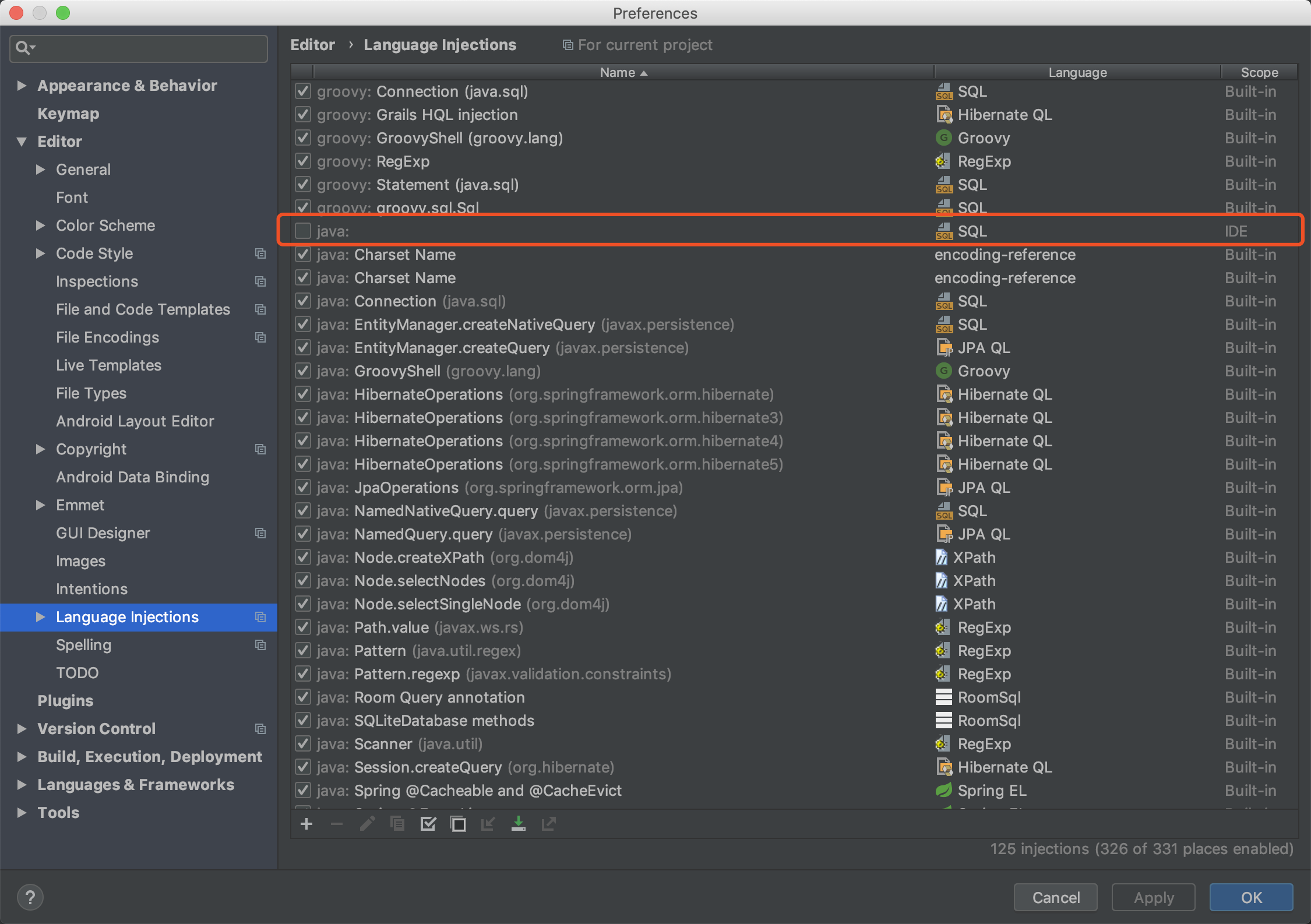Expand Appearance & Behavior section
1311x924 pixels.
[22, 86]
